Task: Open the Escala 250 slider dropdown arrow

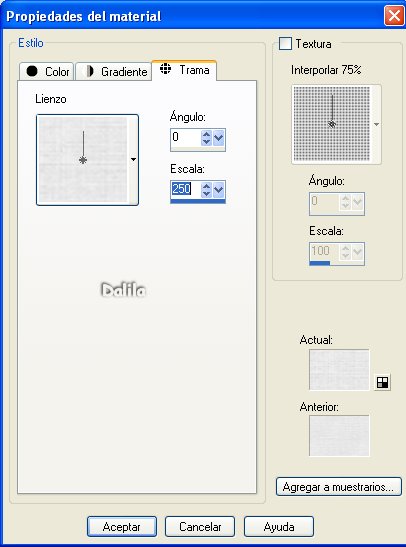Action: point(219,190)
